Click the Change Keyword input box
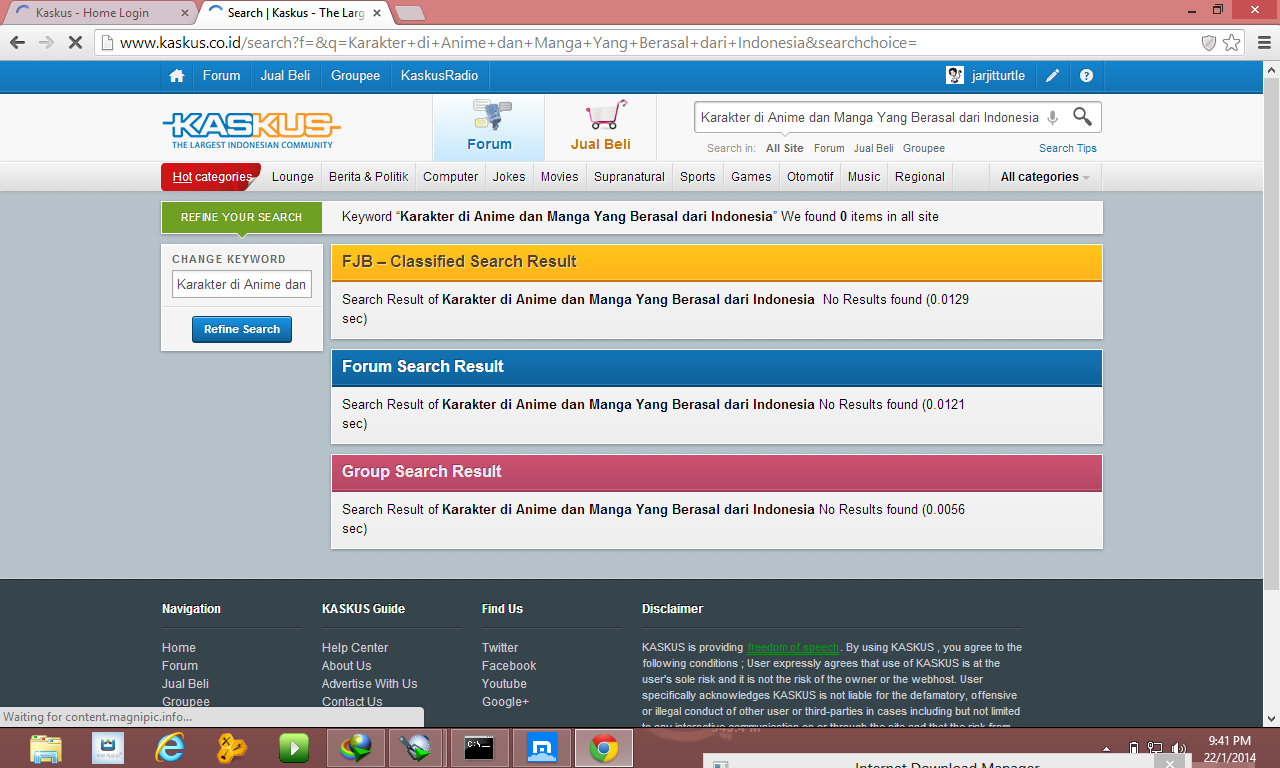This screenshot has width=1280, height=768. pyautogui.click(x=242, y=284)
